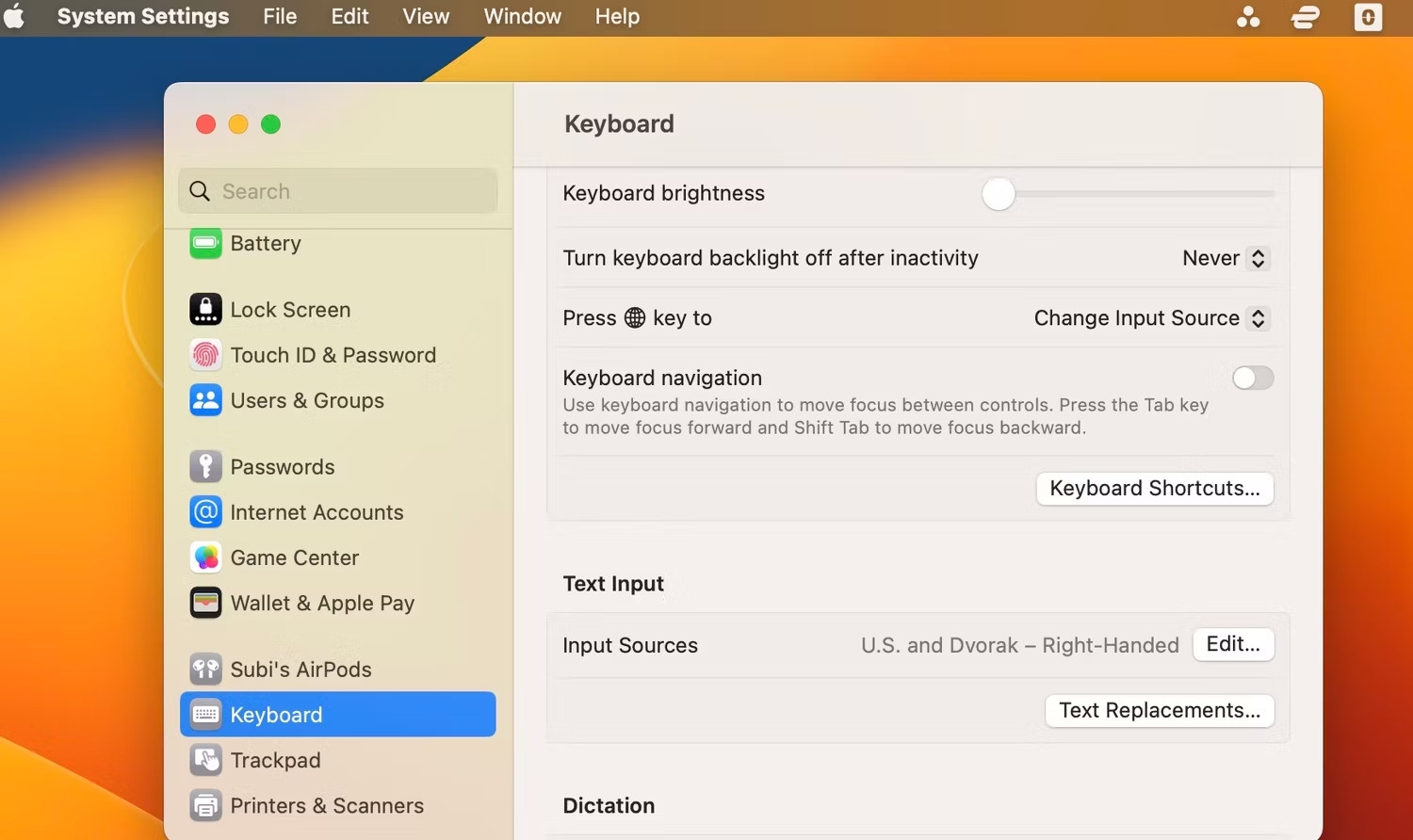
Task: Click the Text Replacements... button
Action: [1160, 710]
